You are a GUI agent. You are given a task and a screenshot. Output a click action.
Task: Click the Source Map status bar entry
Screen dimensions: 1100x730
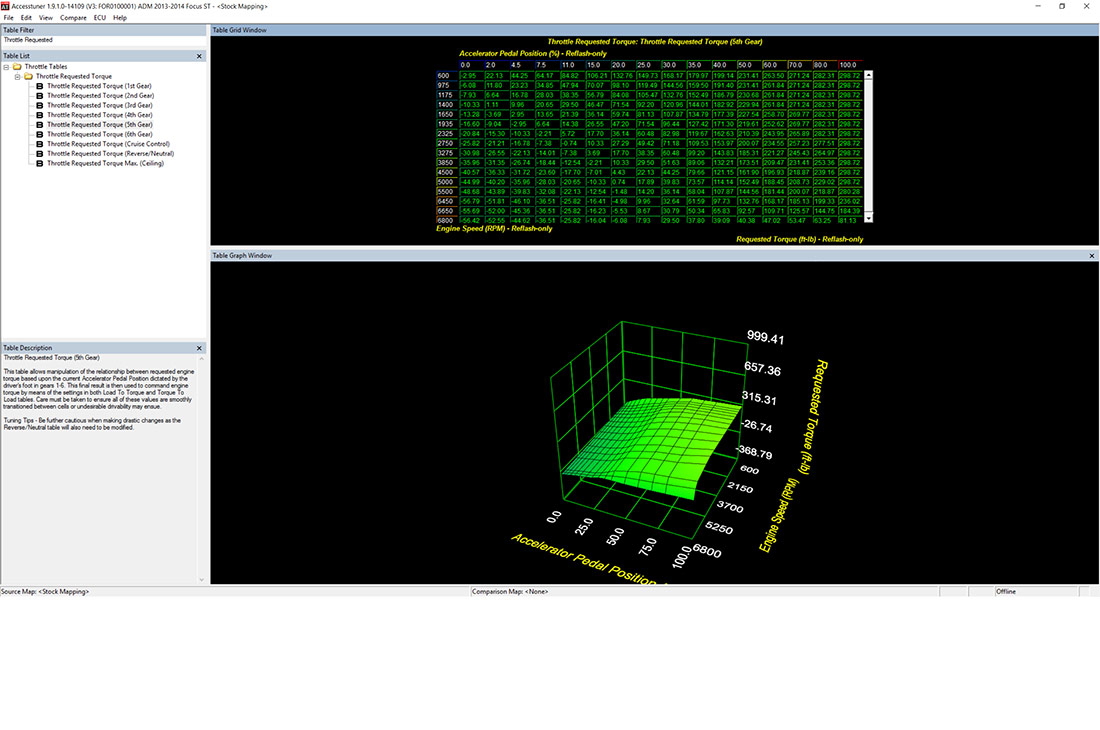pos(45,592)
